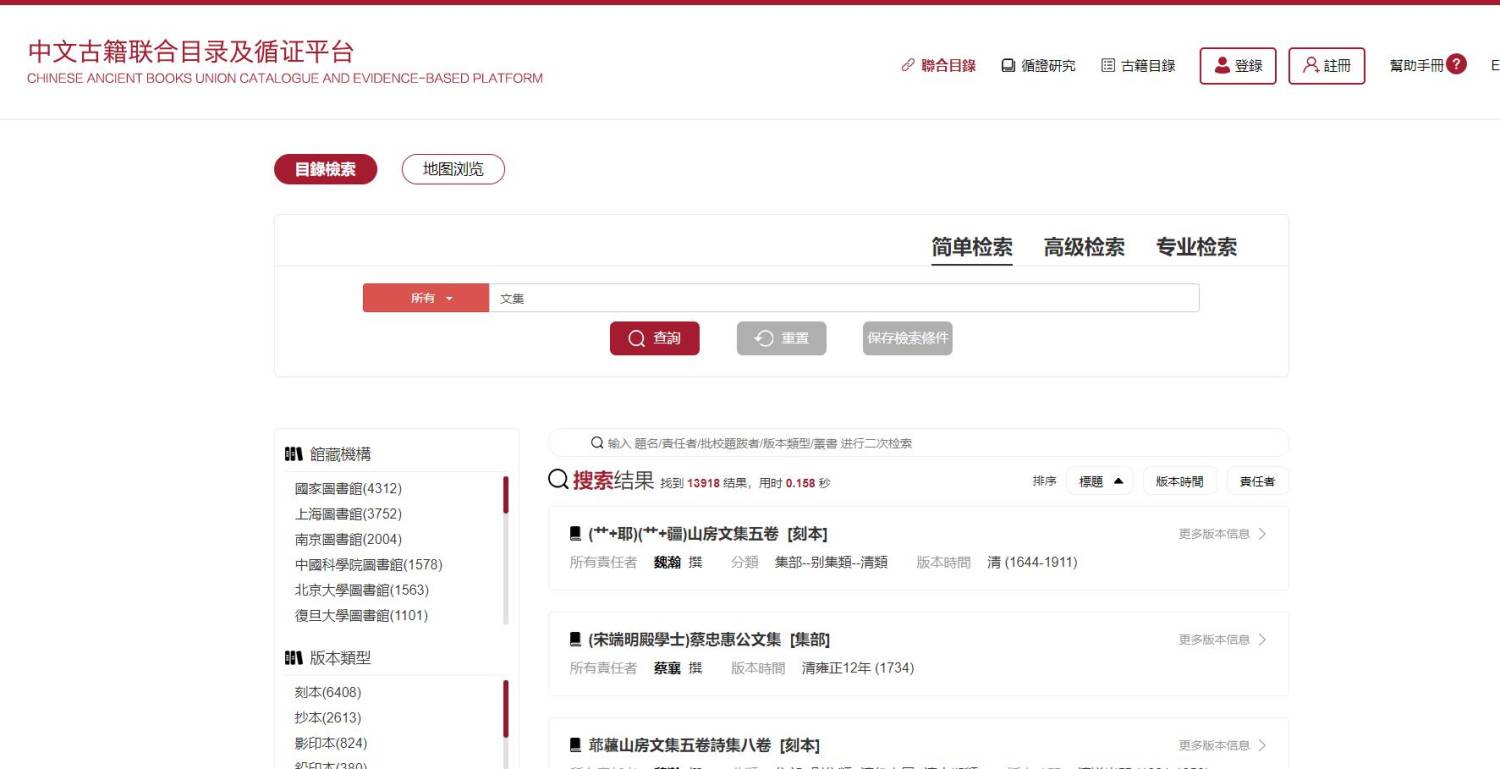
Task: Click the 註冊 registration button
Action: pos(1326,64)
